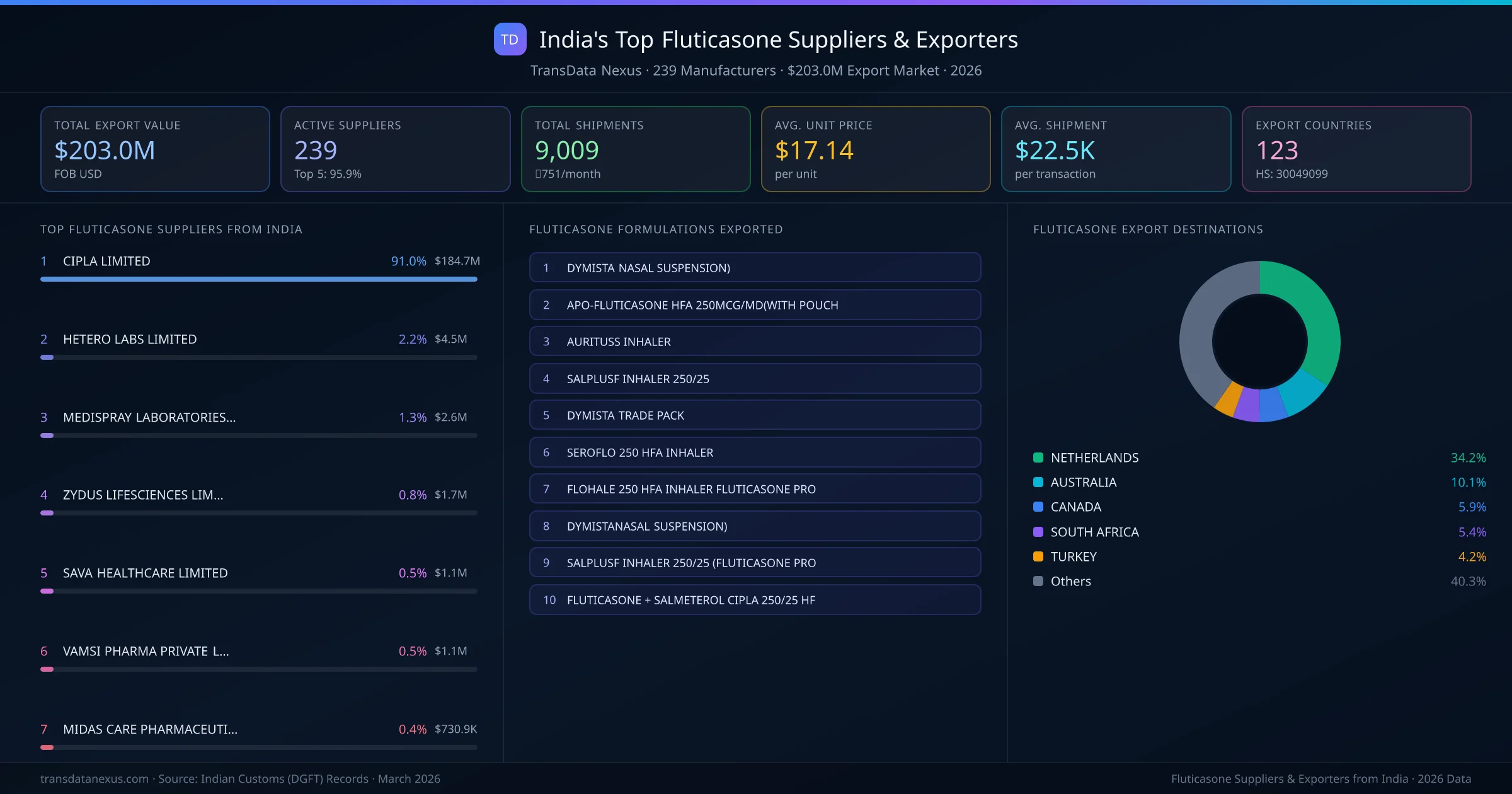
Task: Select Cipla Limited from the suppliers list
Action: pos(106,261)
